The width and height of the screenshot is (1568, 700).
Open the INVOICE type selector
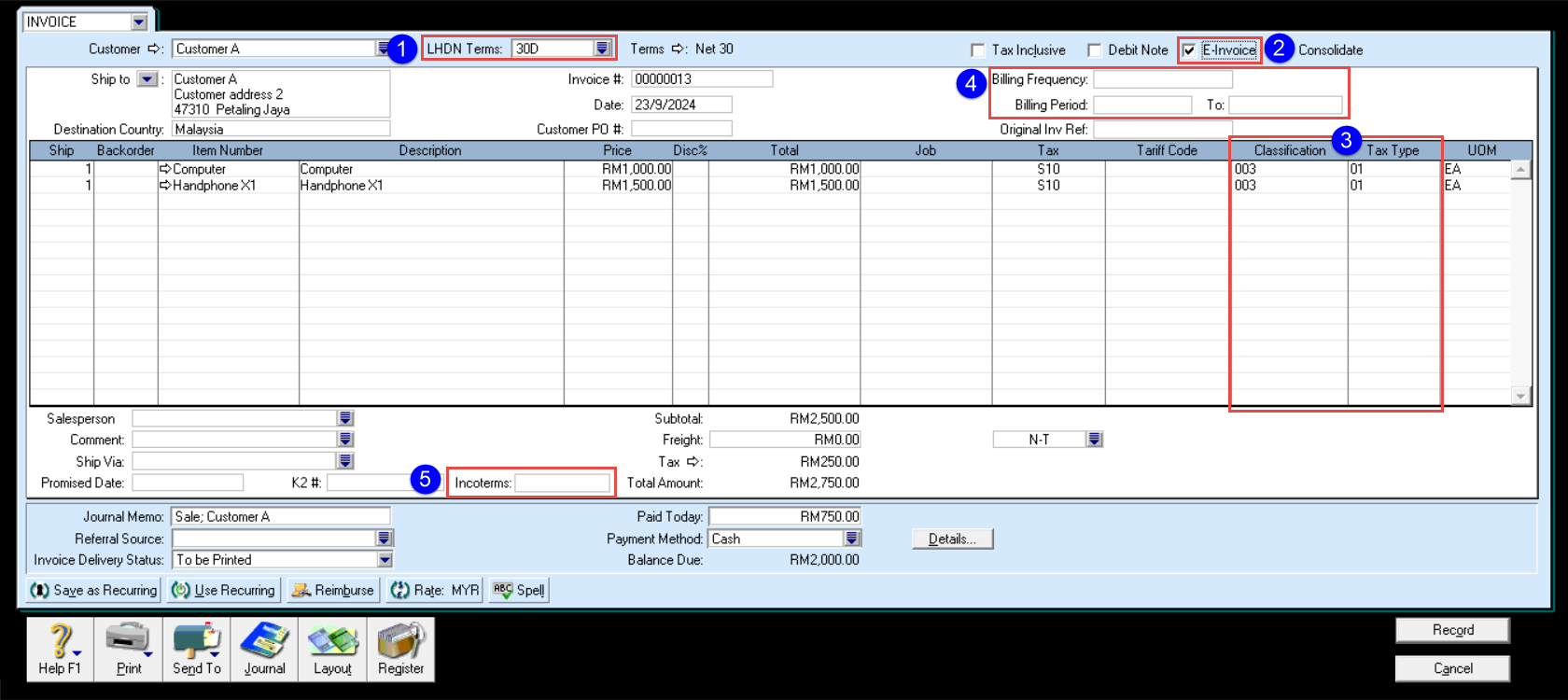[139, 21]
